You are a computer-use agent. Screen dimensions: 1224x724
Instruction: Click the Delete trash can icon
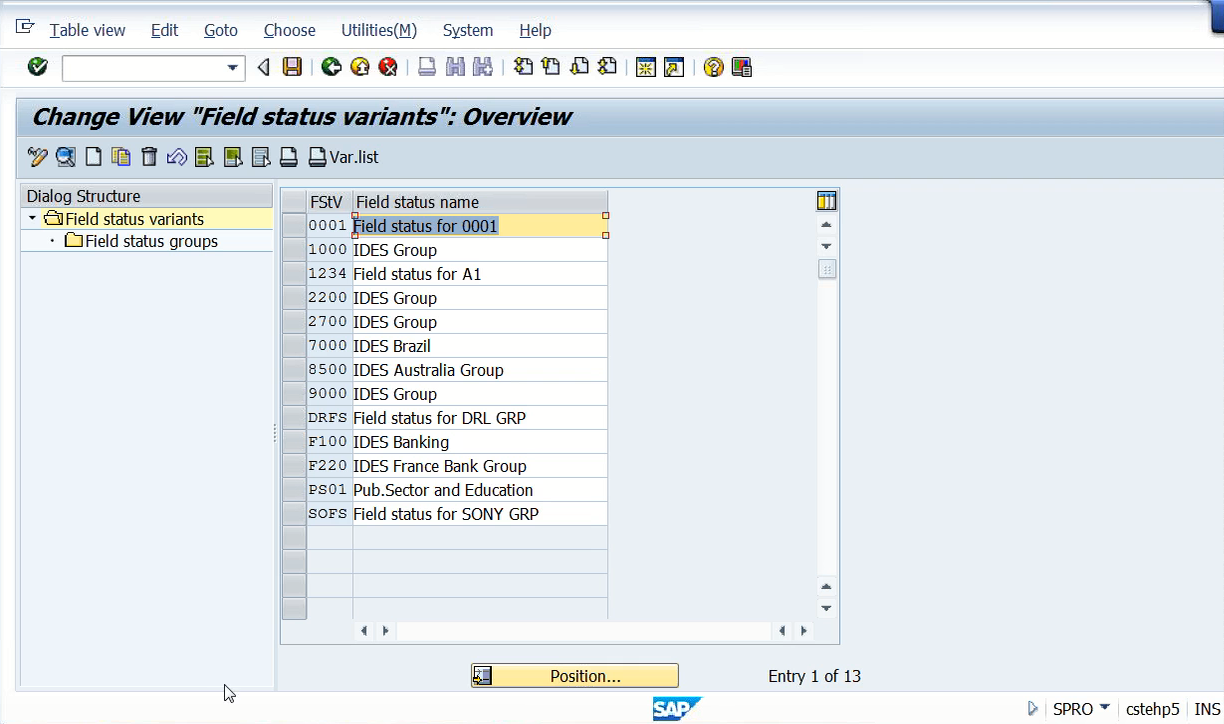click(x=149, y=157)
